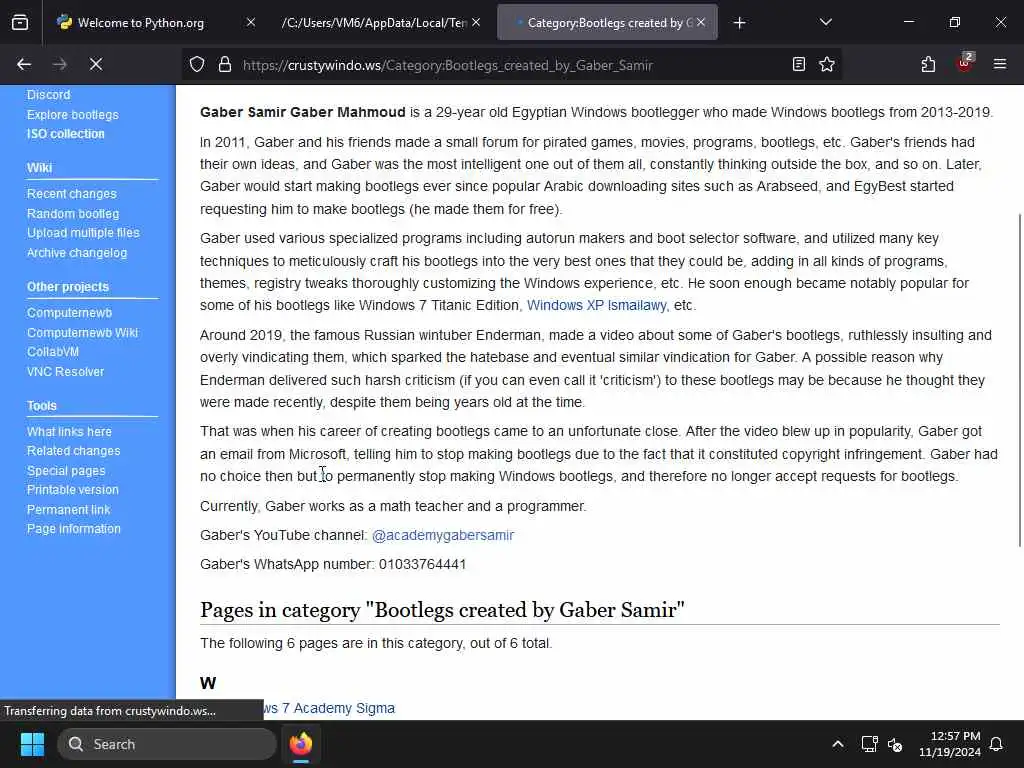Click muted volume tray icon
Image resolution: width=1024 pixels, height=768 pixels.
click(895, 744)
